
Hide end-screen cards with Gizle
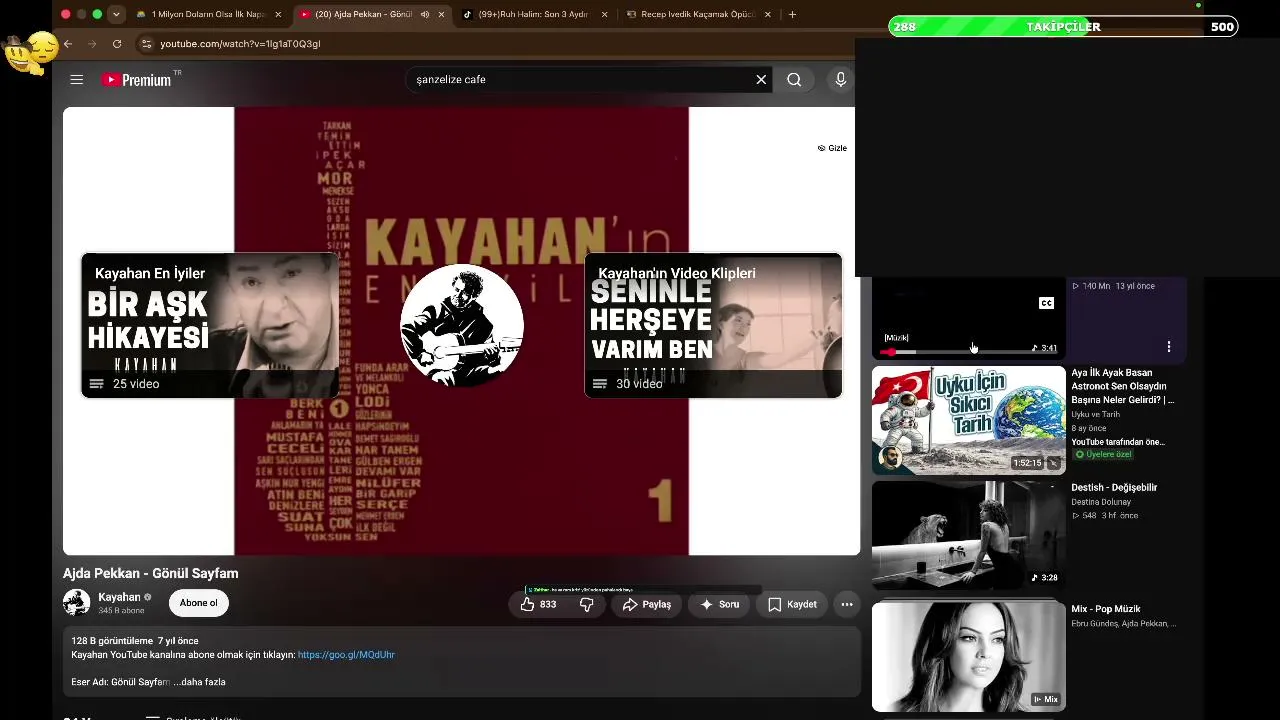(832, 148)
